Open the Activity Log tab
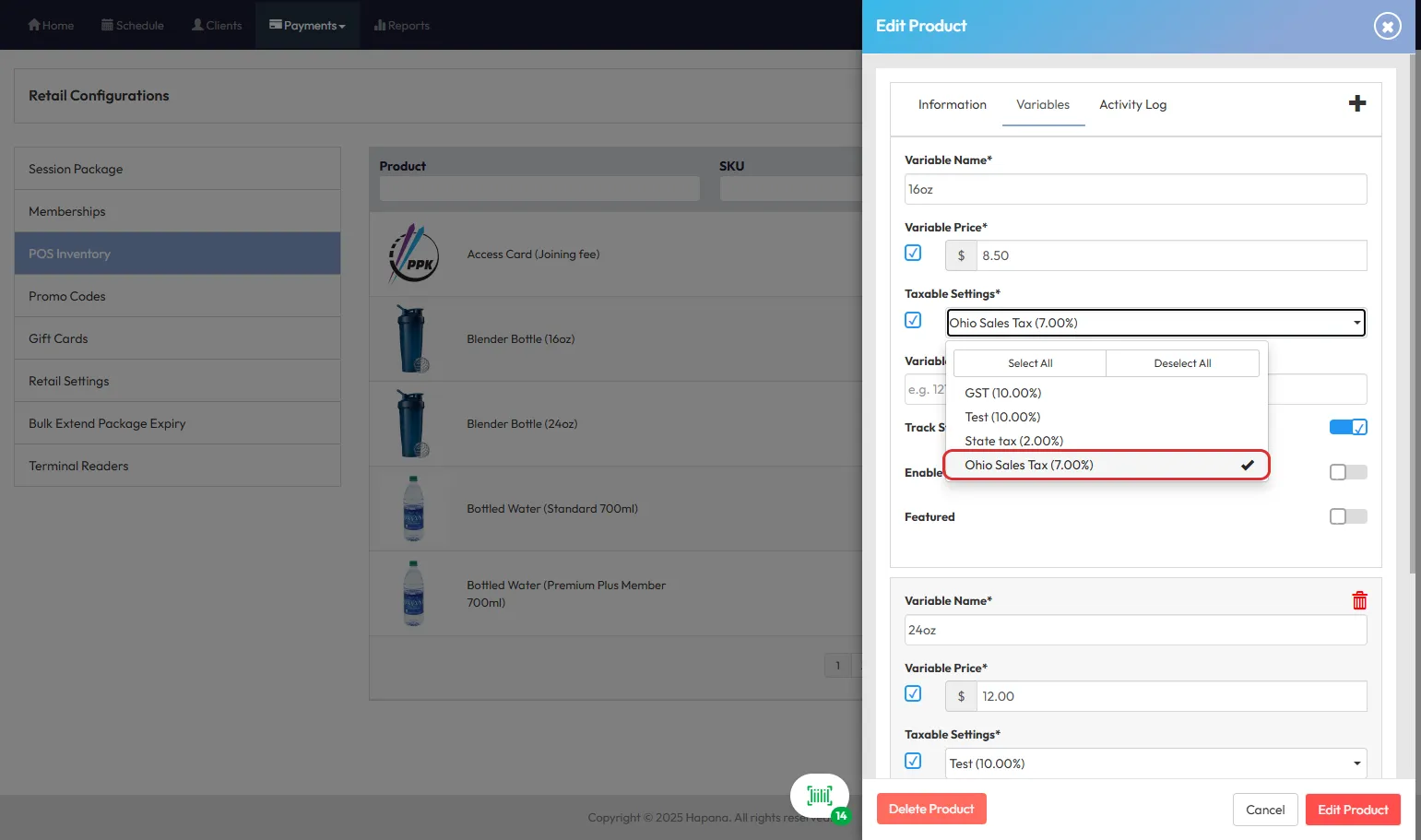 coord(1132,105)
